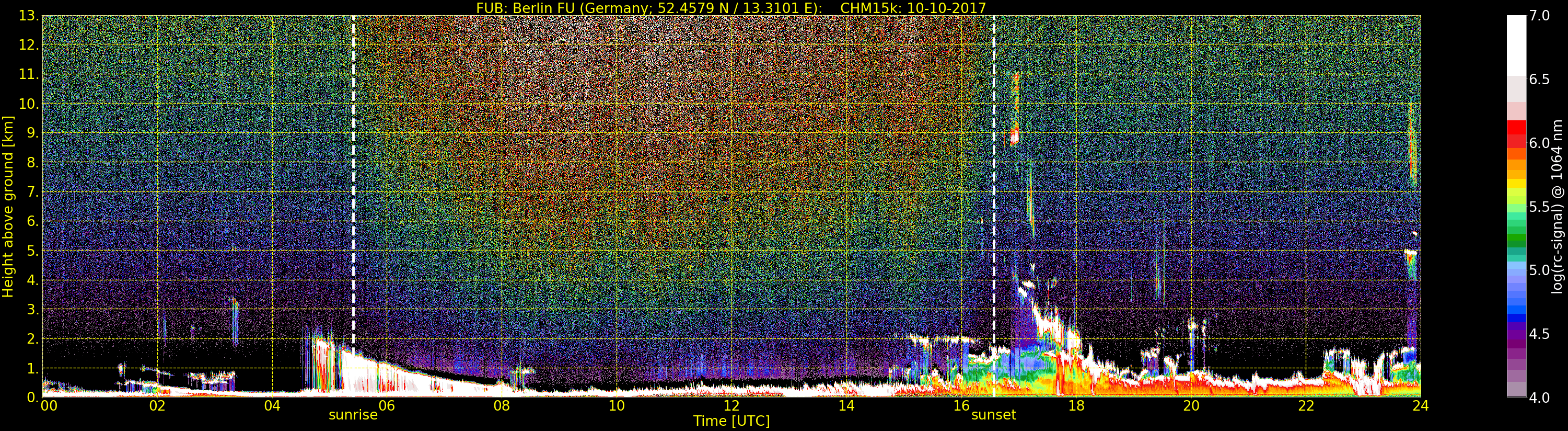Click the x-axis tick label '24'

tap(1421, 405)
